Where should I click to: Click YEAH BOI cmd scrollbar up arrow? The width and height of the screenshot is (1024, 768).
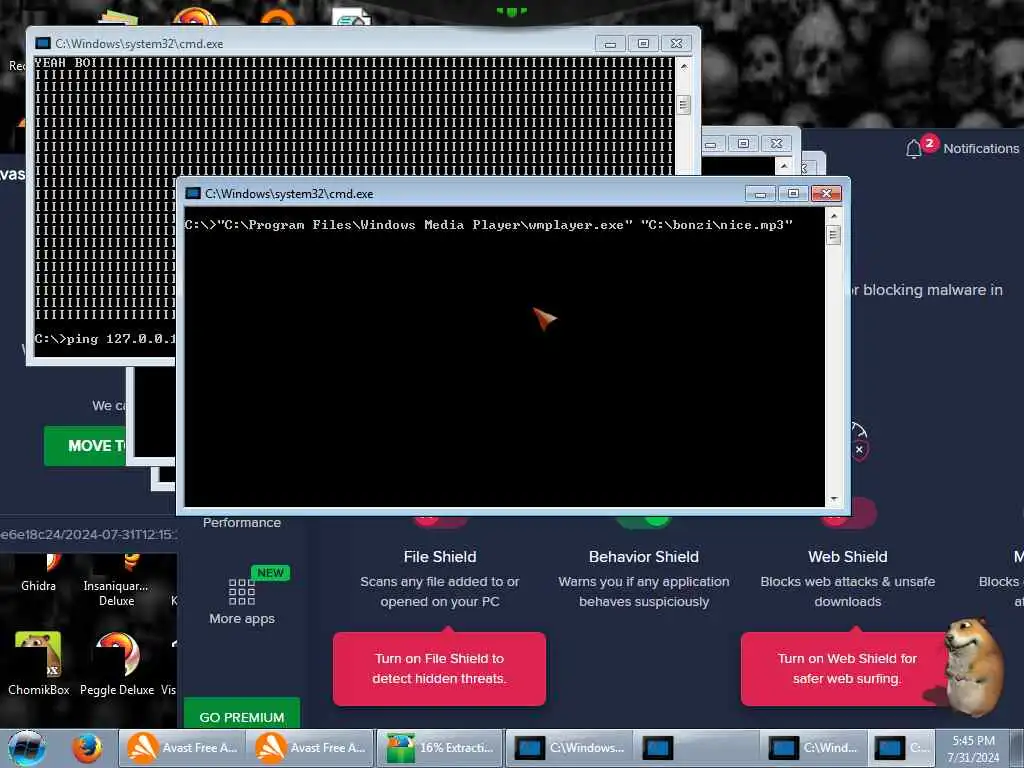coord(684,66)
